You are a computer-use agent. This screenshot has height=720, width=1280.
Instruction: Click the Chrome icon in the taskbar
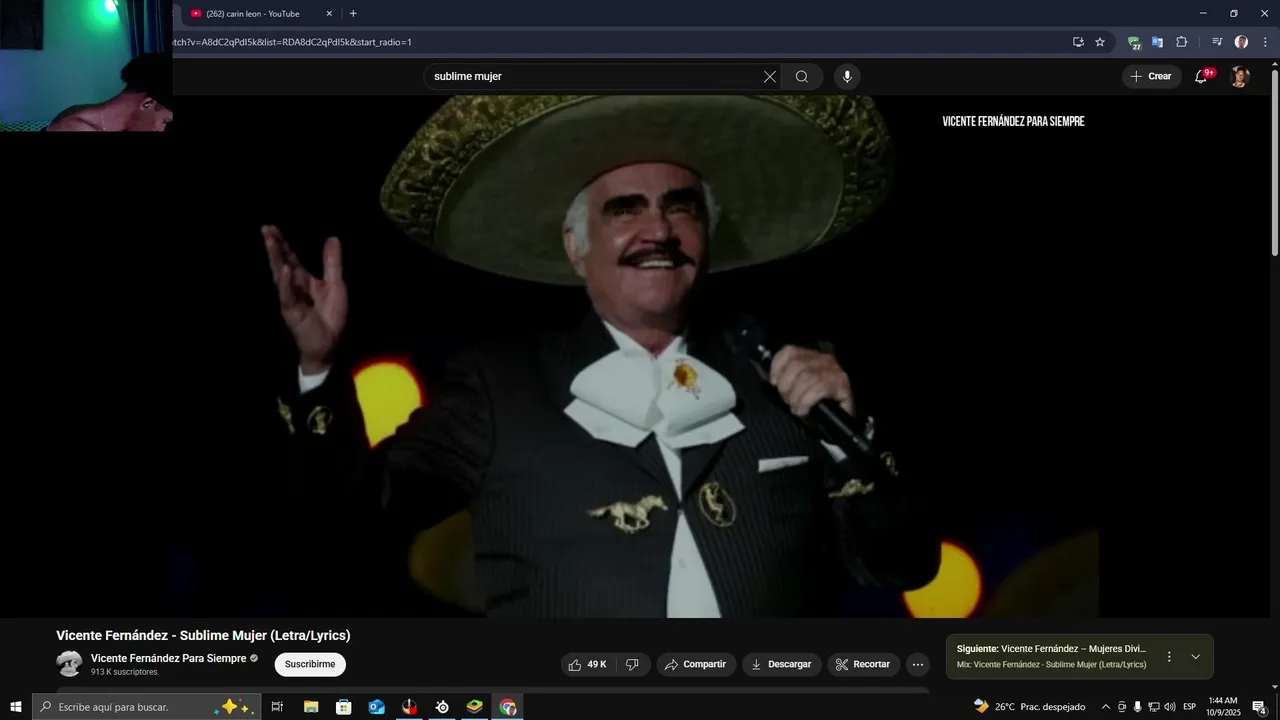[x=508, y=707]
